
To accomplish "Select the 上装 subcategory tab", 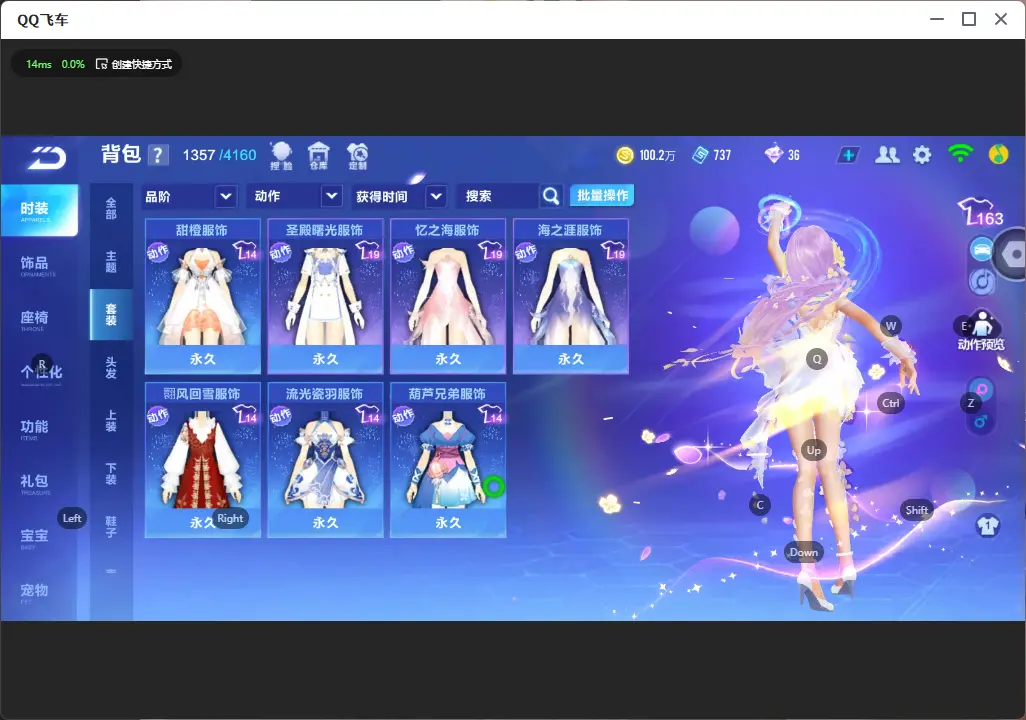I will (111, 421).
